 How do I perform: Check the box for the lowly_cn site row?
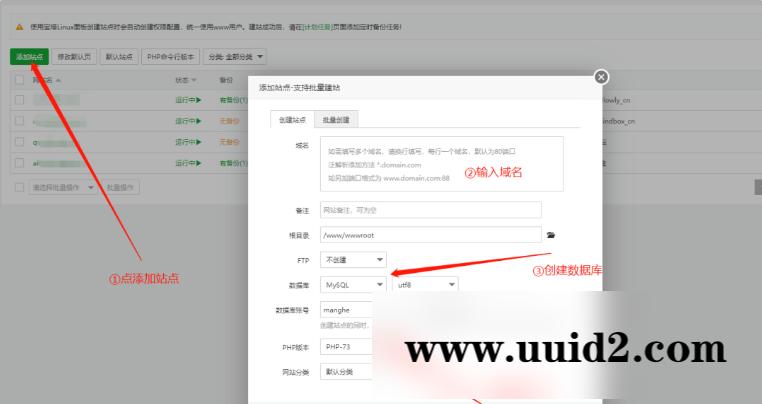(19, 100)
